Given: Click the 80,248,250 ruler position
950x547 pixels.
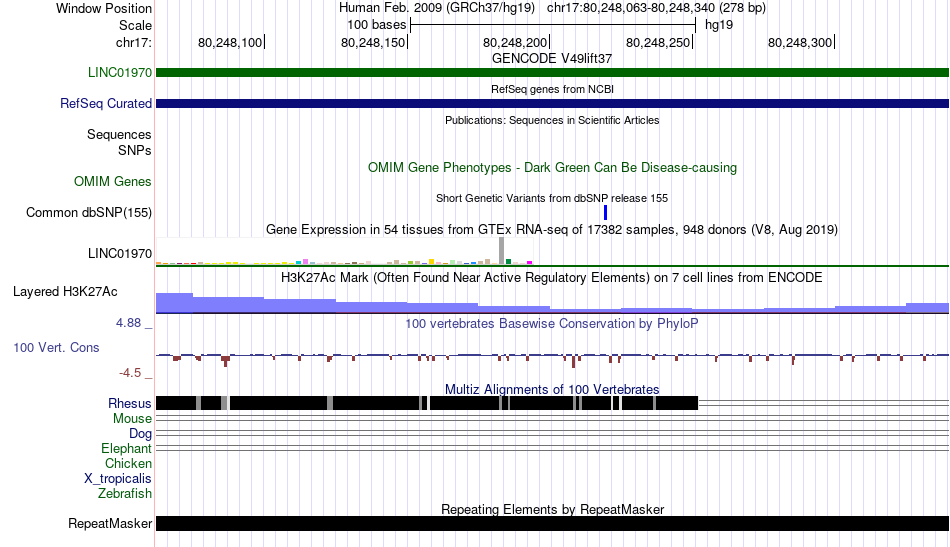Looking at the screenshot, I should [658, 42].
